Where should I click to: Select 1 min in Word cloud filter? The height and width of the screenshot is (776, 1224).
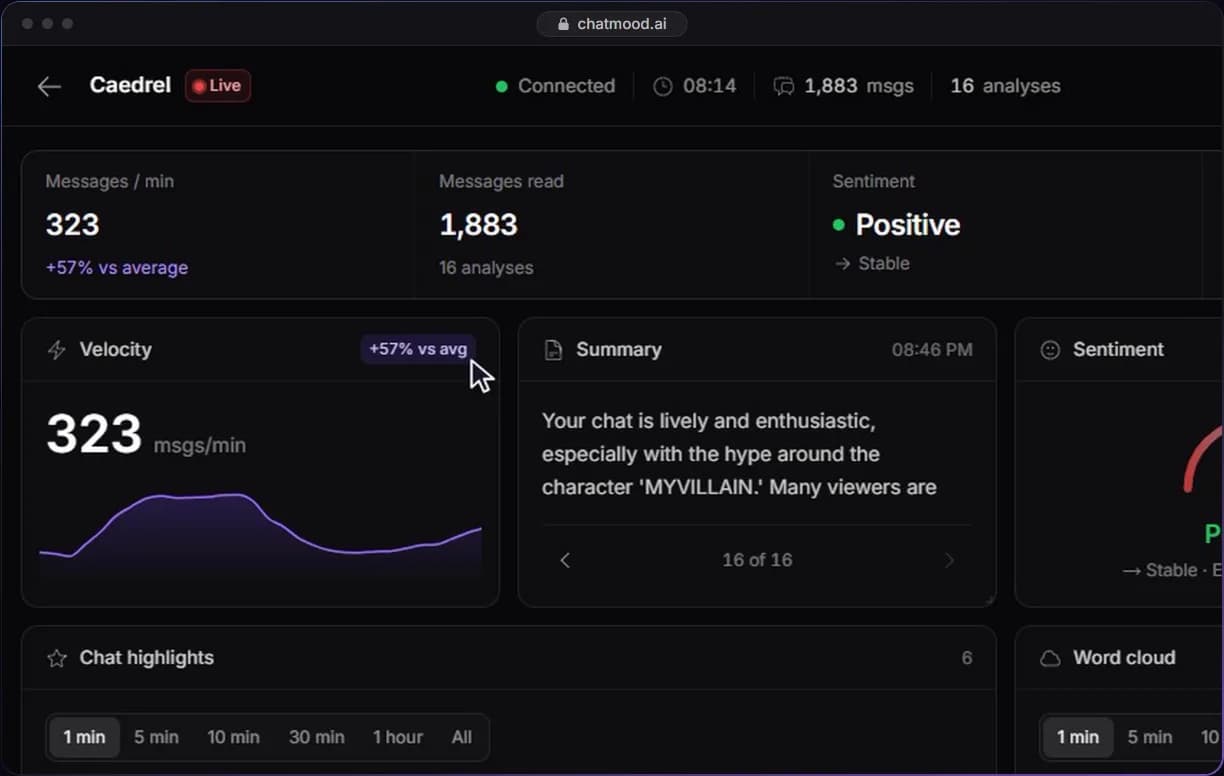[1077, 737]
